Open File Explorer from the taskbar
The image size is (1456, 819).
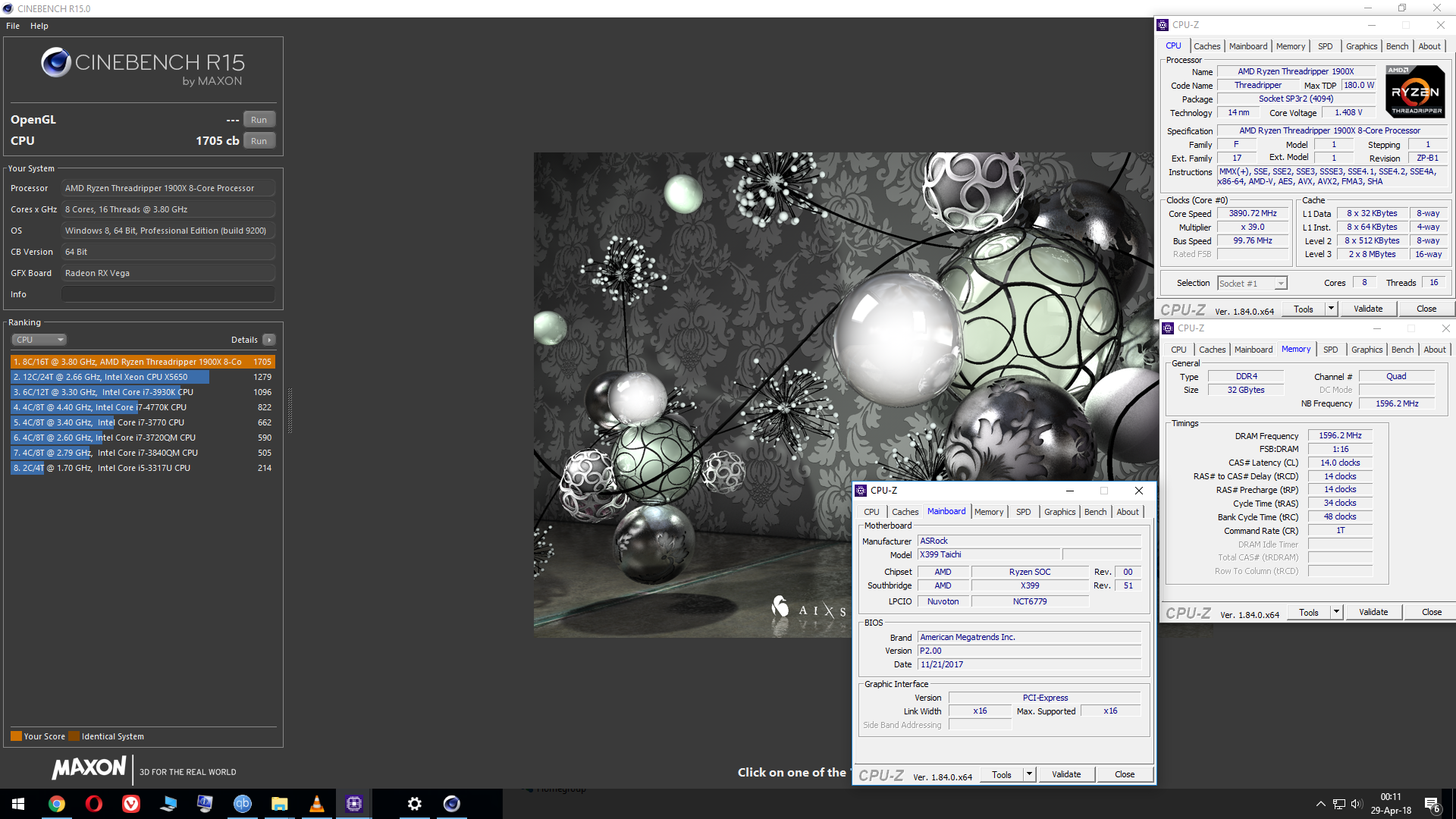click(279, 804)
